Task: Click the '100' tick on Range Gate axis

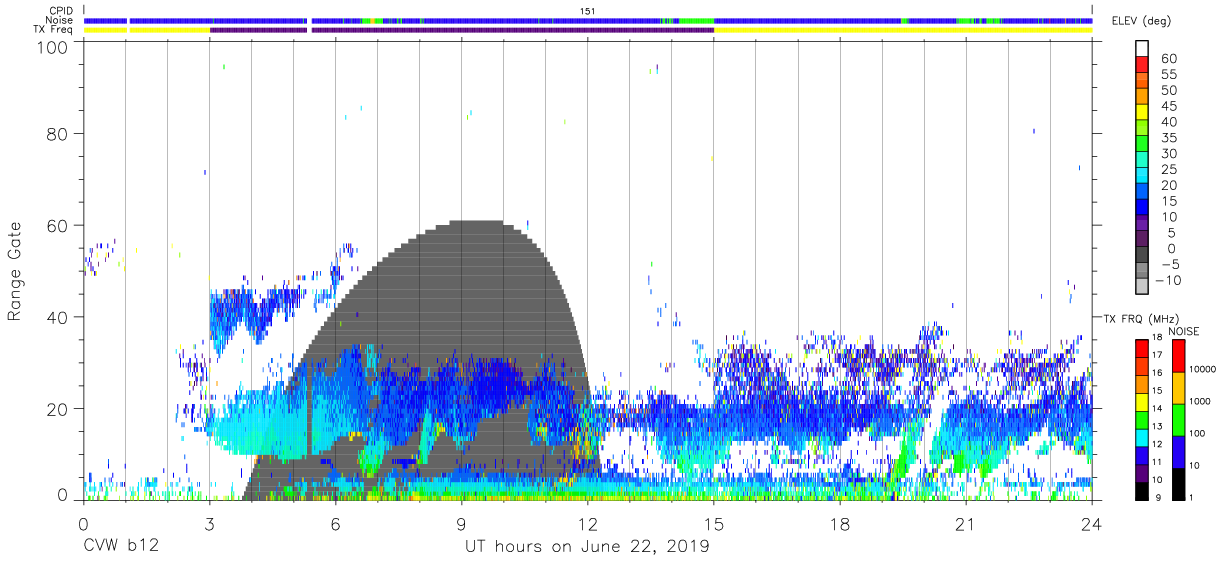Action: [x=52, y=47]
